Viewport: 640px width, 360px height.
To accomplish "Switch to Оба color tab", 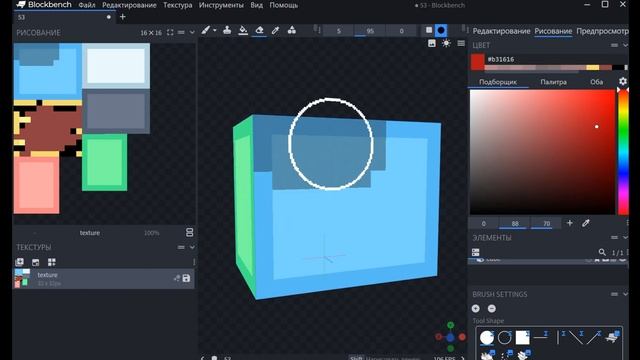I will tap(596, 82).
